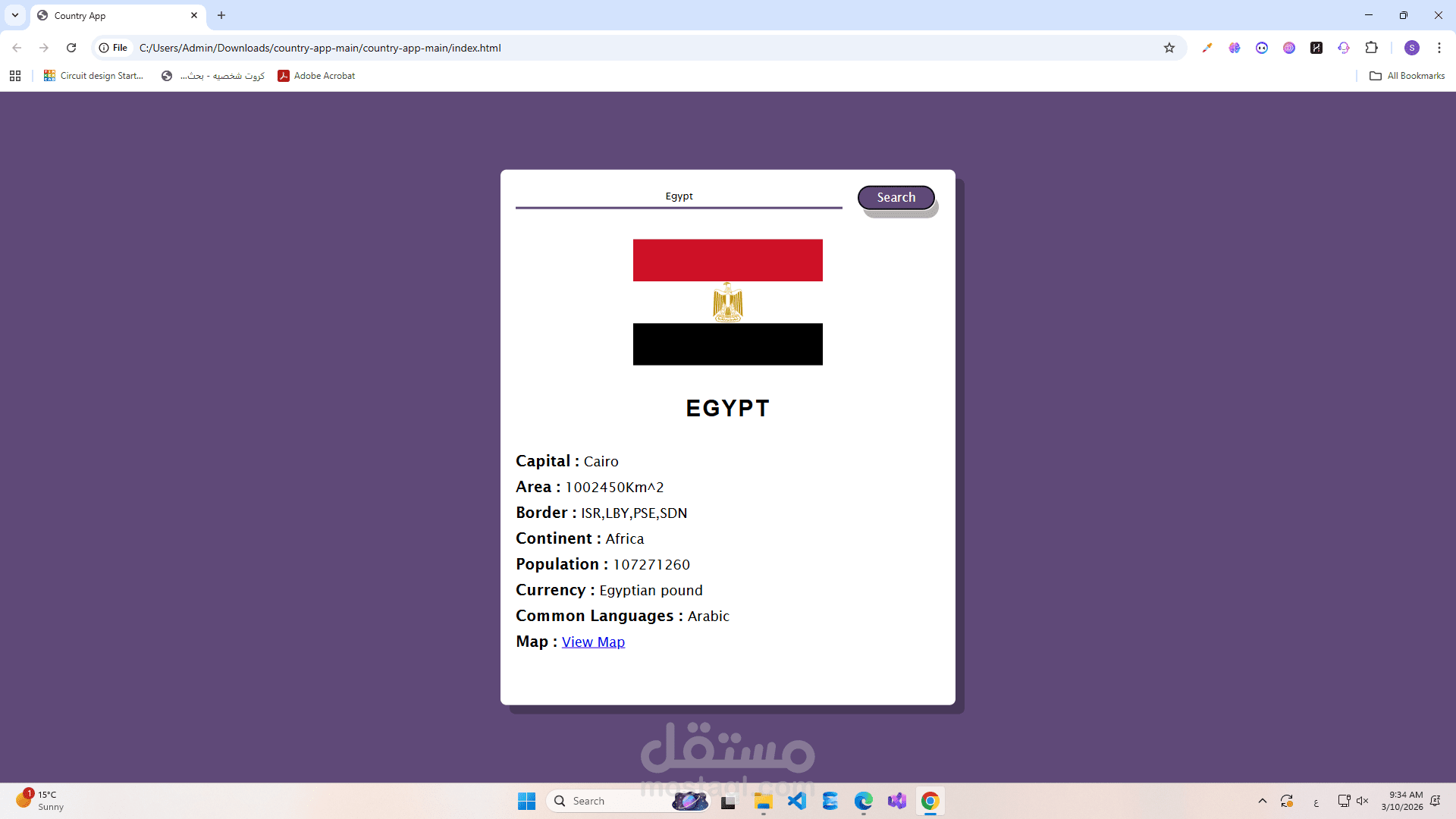The image size is (1456, 819).
Task: Open the new tab dropdown chevron
Action: point(15,15)
